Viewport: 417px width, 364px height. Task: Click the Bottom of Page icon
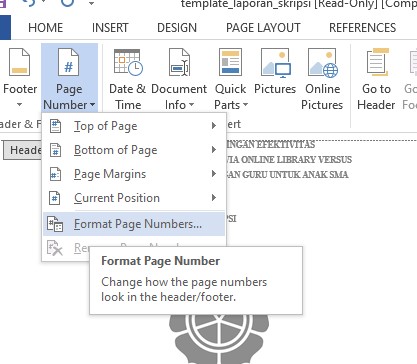point(55,150)
